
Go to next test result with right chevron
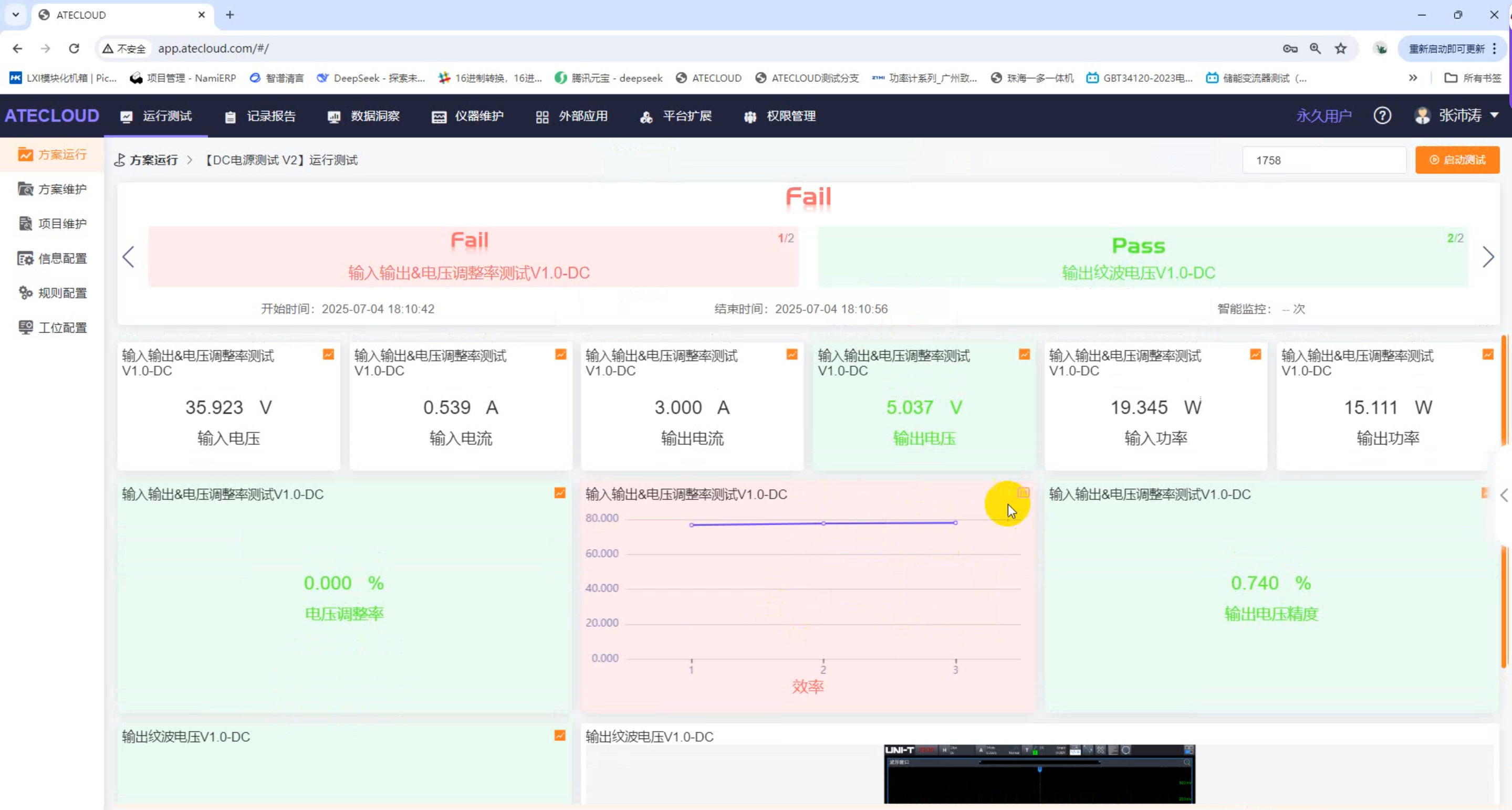(1487, 257)
